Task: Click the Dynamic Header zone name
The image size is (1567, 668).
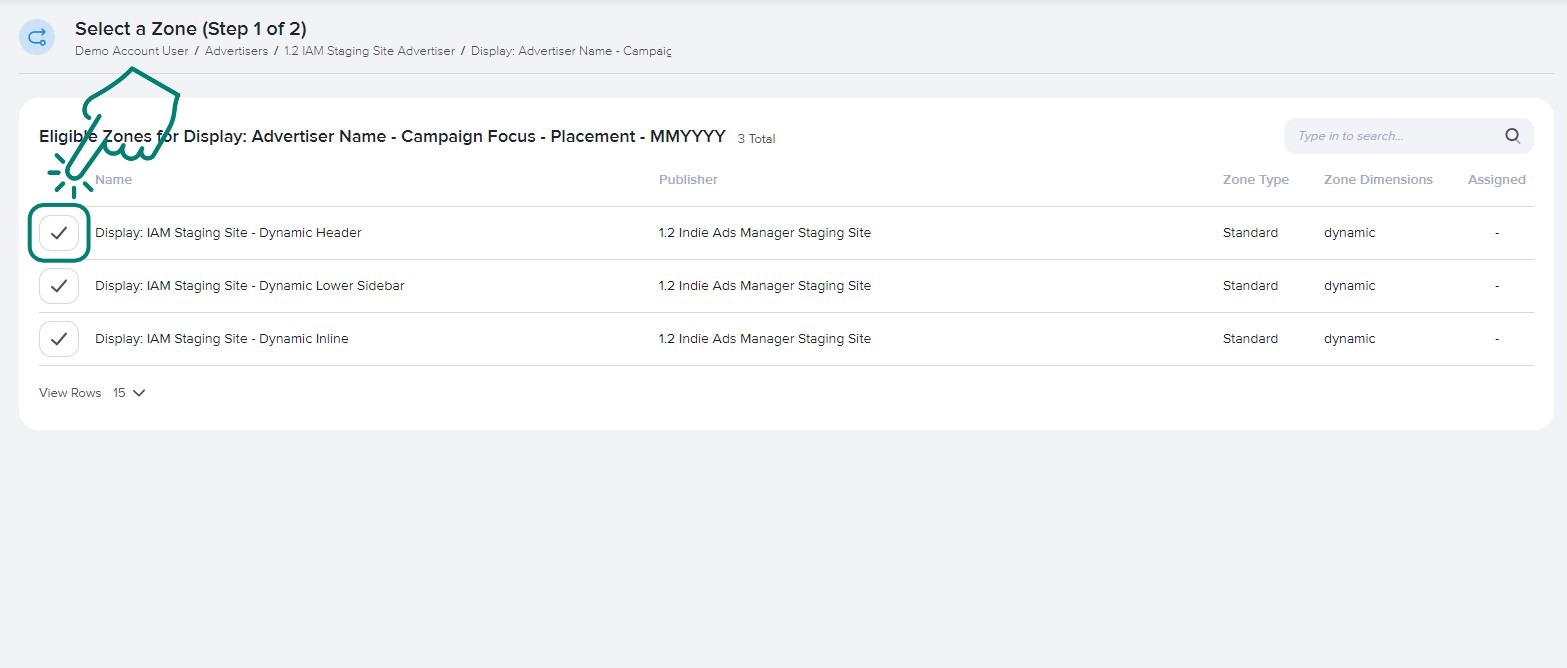Action: tap(228, 233)
